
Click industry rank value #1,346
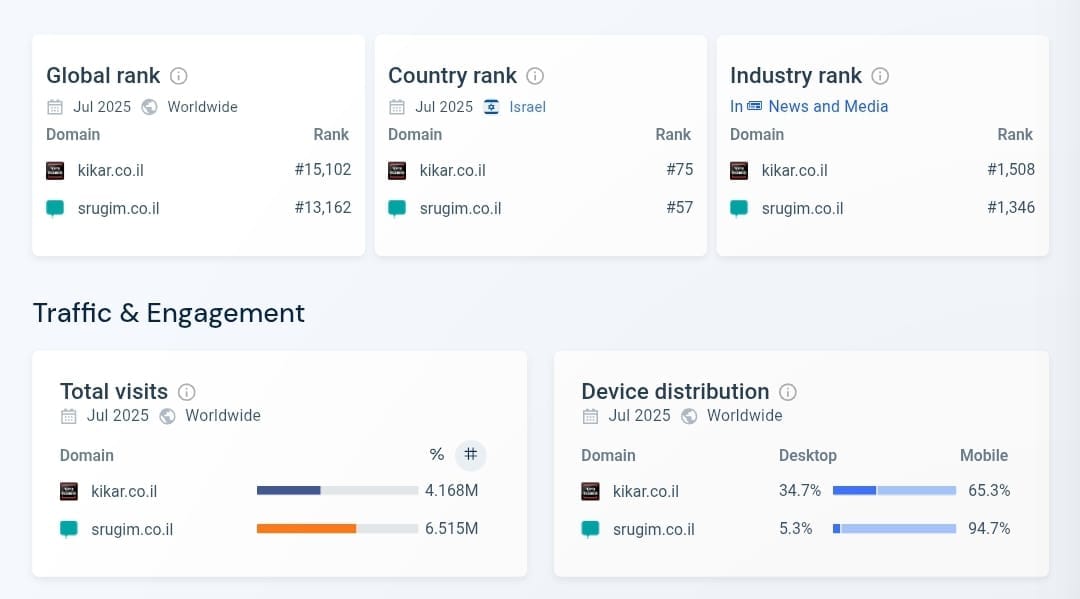click(x=1011, y=207)
